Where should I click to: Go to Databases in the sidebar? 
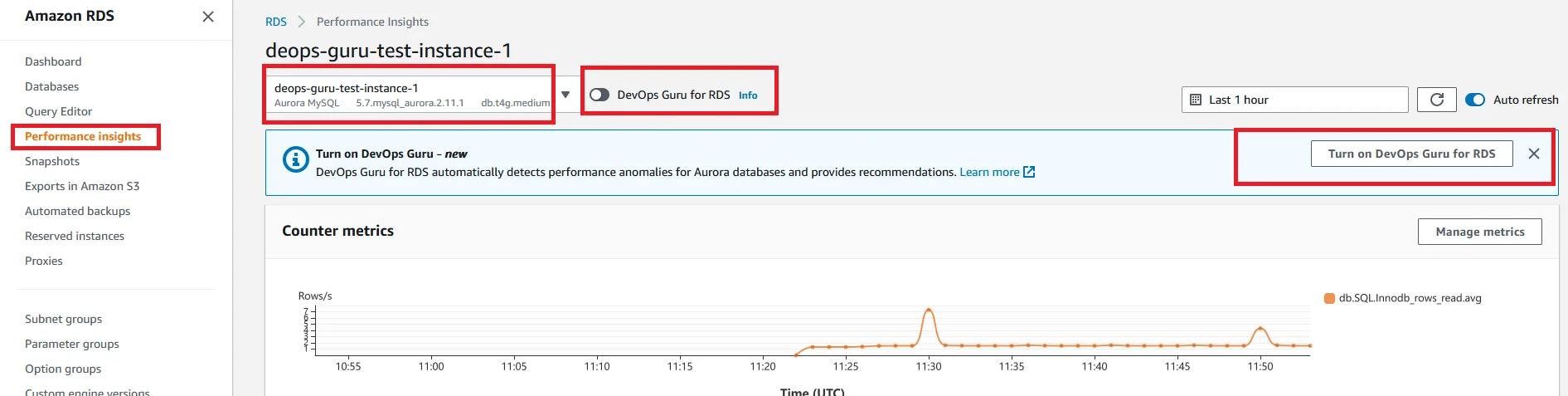tap(51, 86)
